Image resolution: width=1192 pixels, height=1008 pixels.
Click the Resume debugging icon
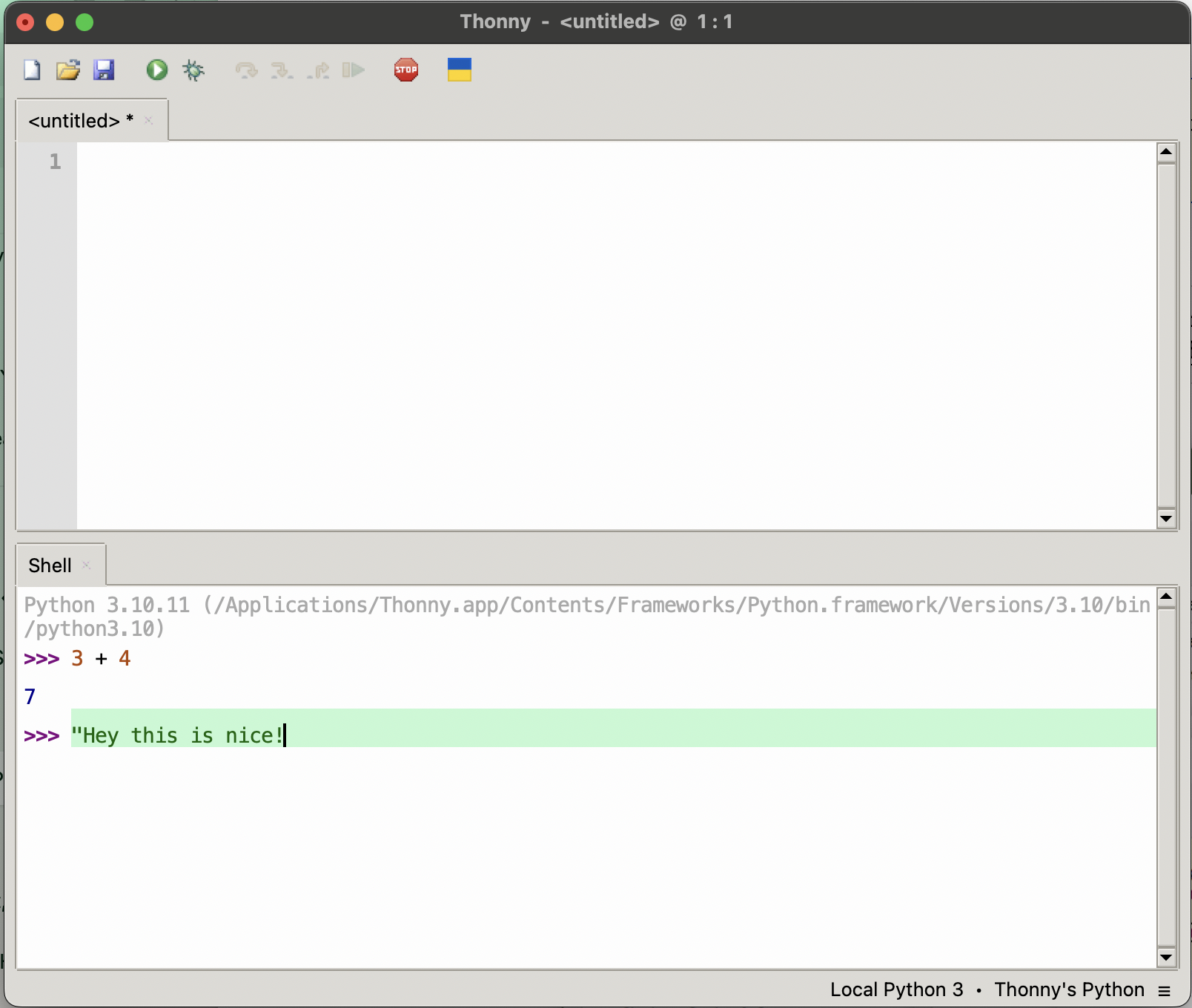point(354,70)
